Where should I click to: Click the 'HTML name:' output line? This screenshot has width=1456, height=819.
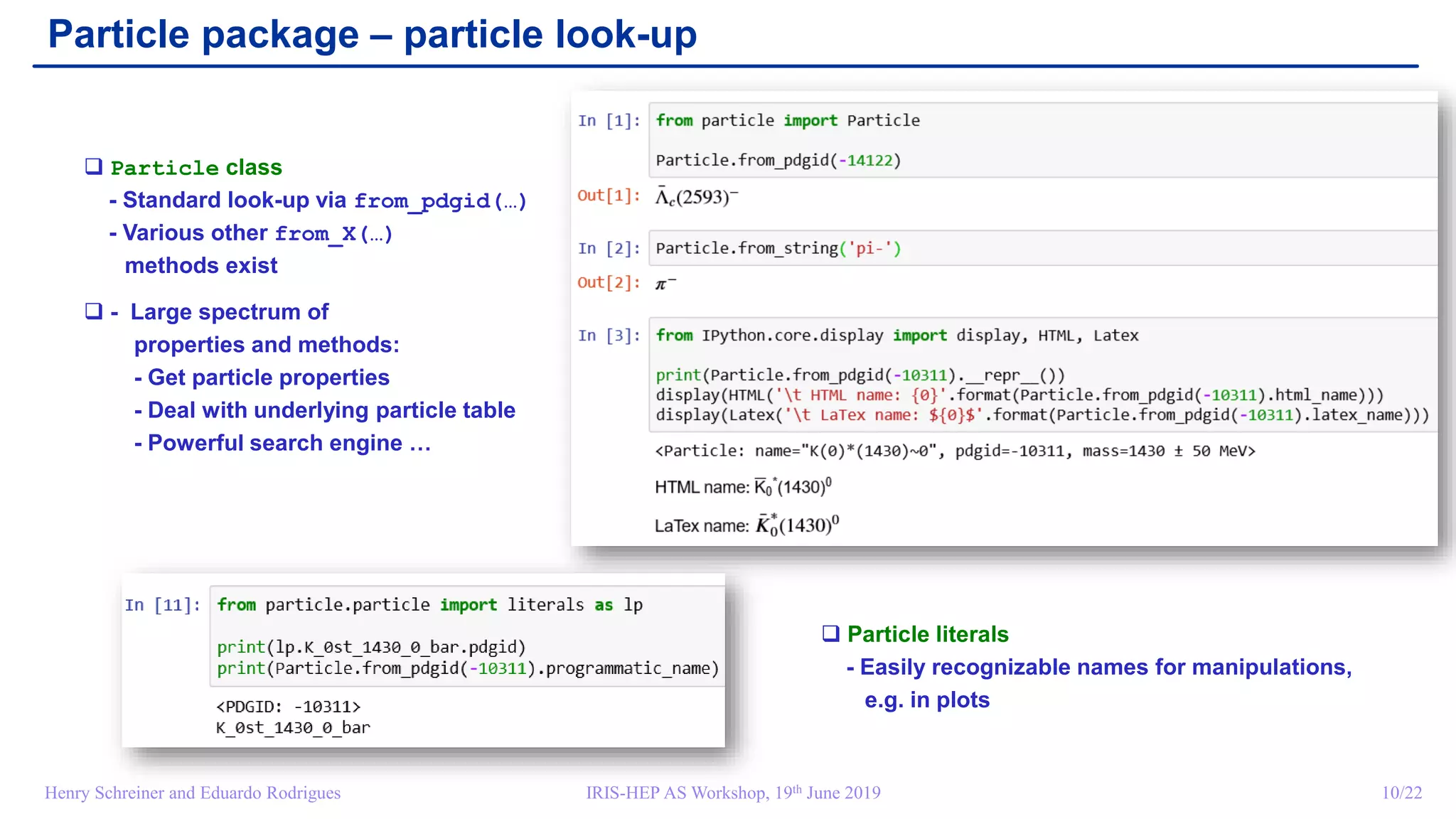(x=743, y=486)
